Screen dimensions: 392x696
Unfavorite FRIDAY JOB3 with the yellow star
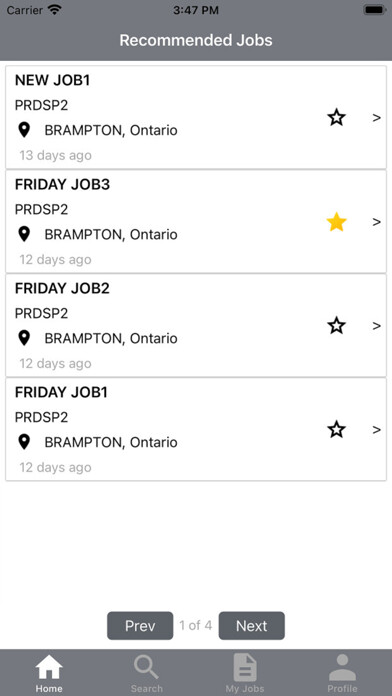coord(337,222)
